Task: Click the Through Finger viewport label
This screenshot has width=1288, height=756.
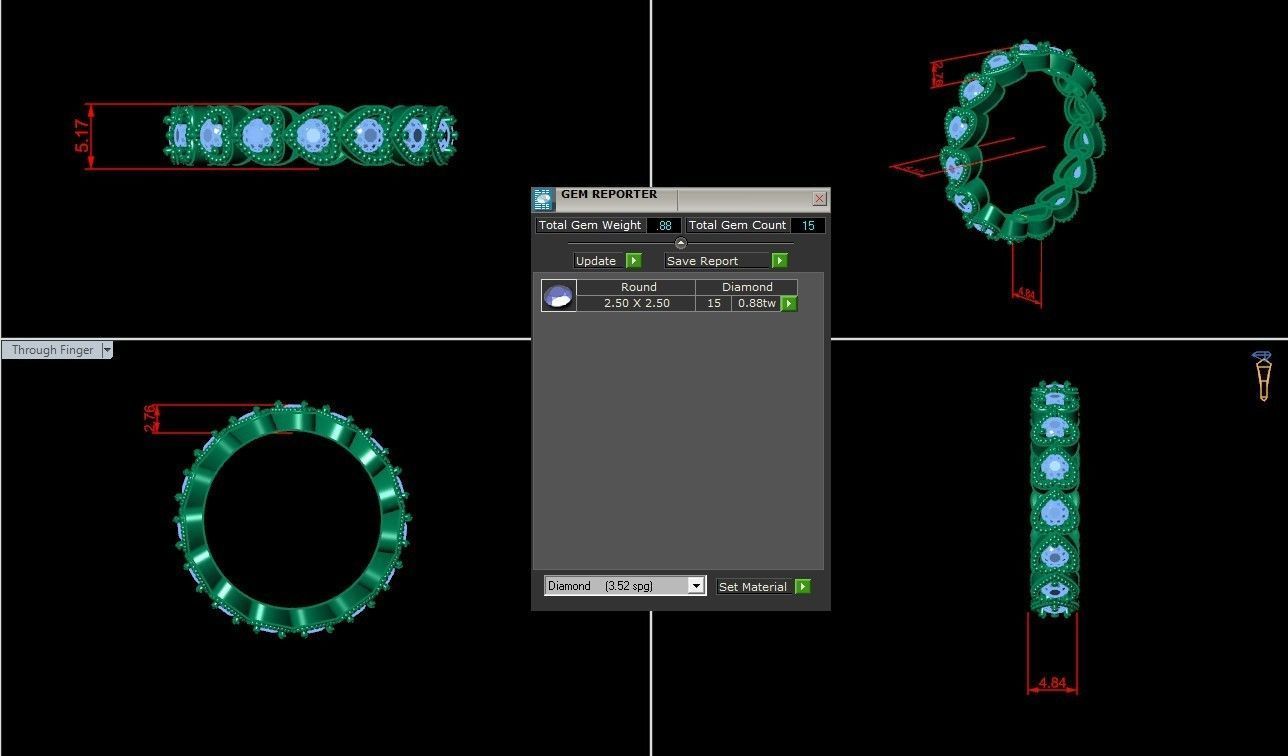Action: coord(52,350)
